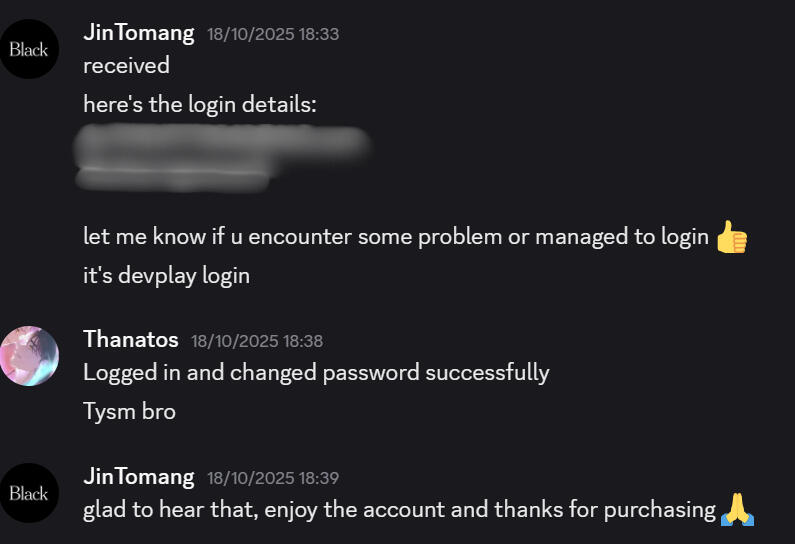The width and height of the screenshot is (795, 544).
Task: Select the "received" message
Action: pos(126,66)
